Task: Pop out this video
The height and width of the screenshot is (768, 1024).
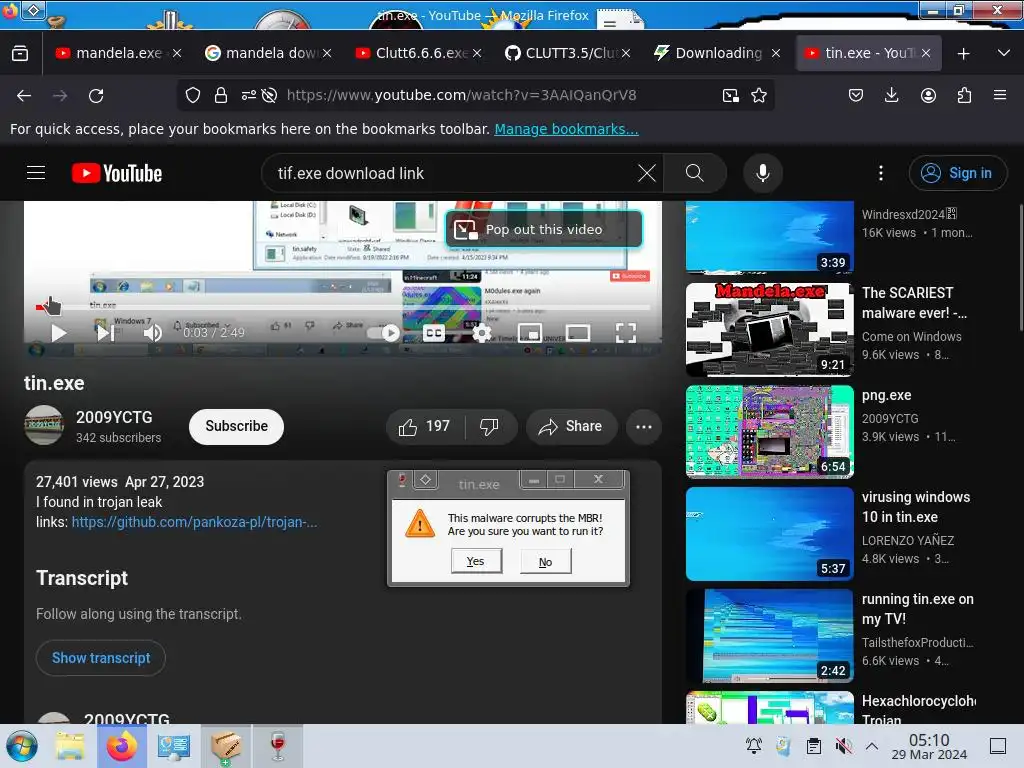Action: 543,229
